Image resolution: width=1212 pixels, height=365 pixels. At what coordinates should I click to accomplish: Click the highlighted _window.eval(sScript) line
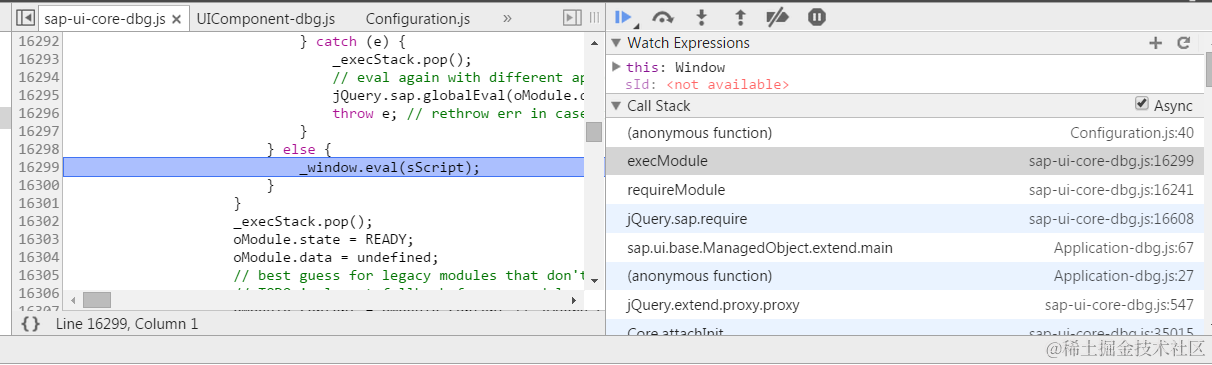323,167
